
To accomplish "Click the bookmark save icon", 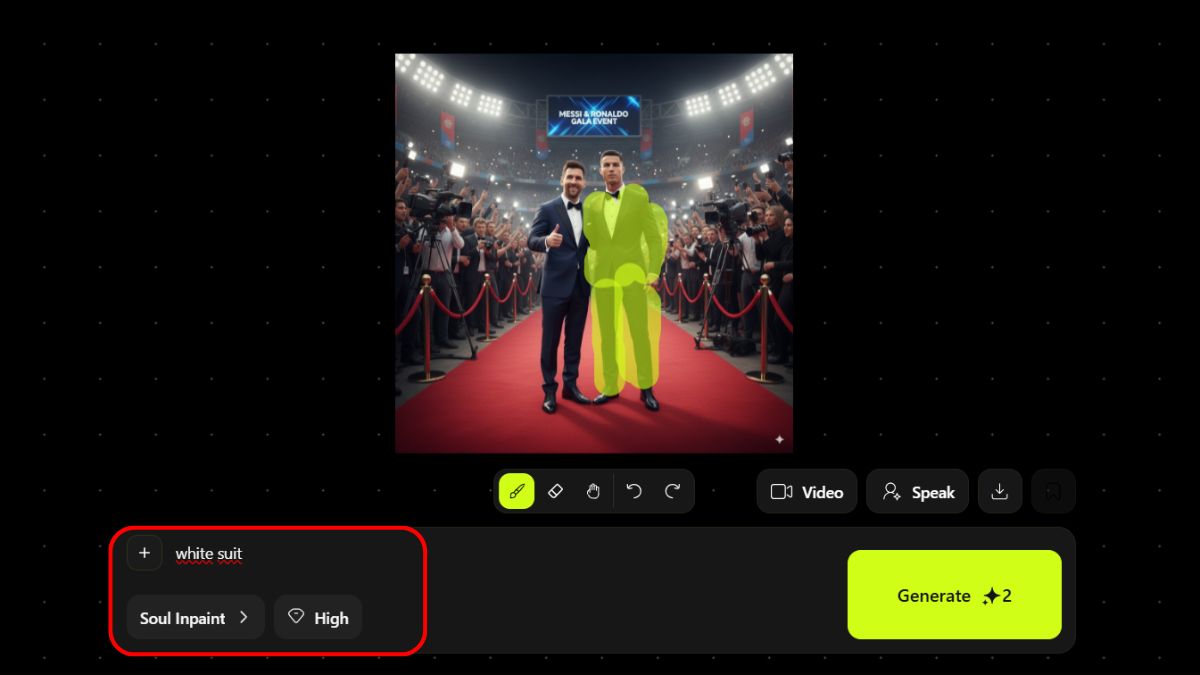I will pos(1053,491).
